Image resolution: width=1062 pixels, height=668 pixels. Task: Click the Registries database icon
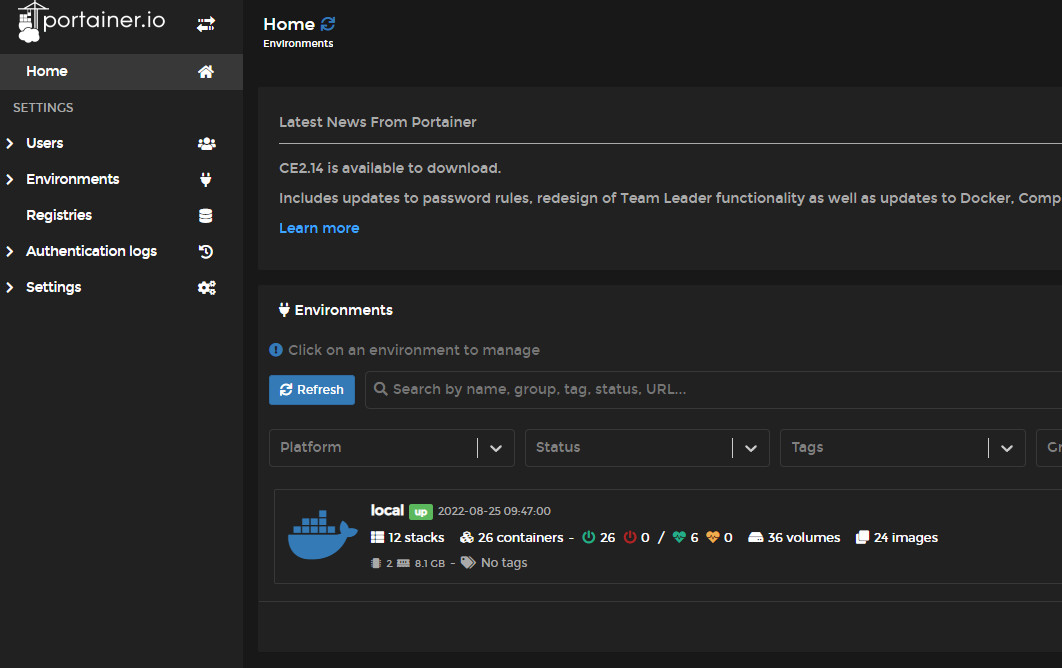pyautogui.click(x=206, y=216)
